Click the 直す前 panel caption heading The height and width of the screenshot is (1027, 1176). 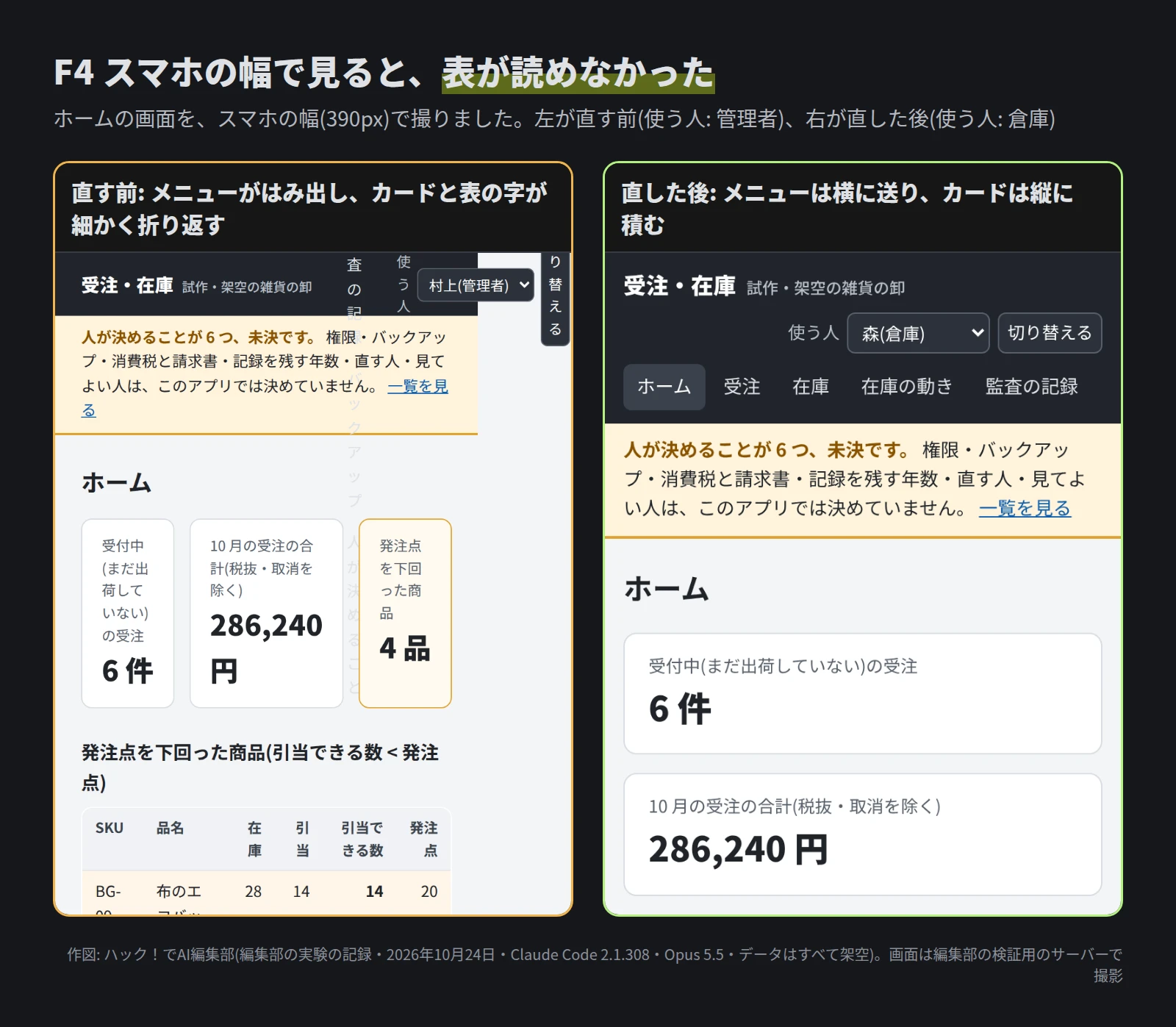(309, 208)
